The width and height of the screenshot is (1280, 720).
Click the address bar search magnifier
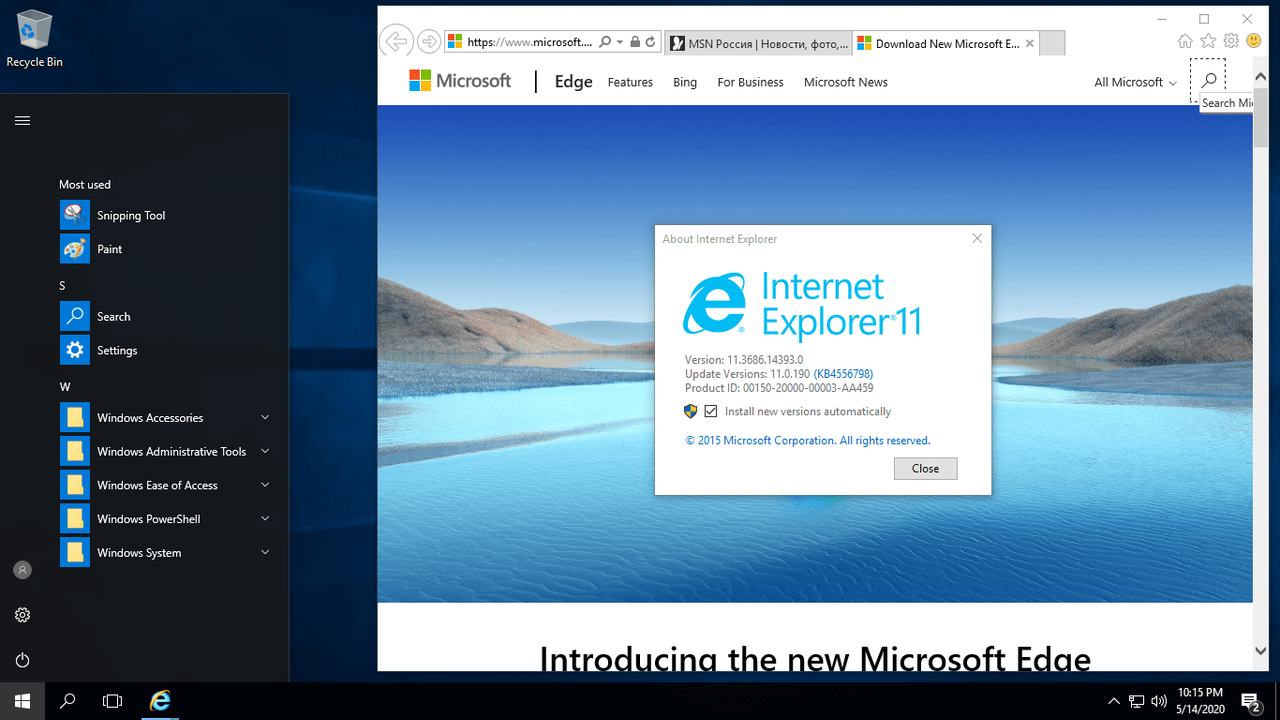[x=605, y=42]
